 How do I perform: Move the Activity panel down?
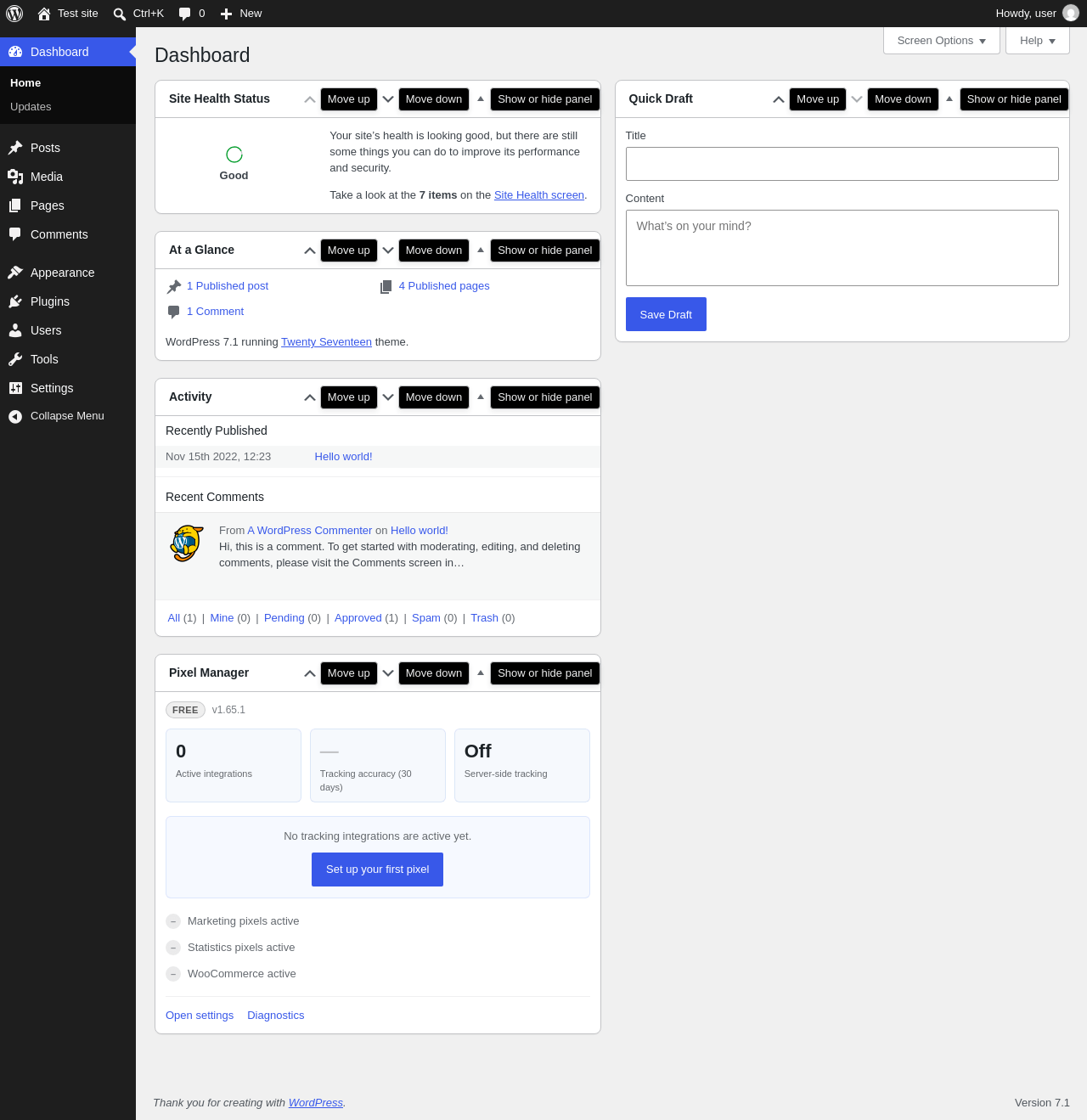pyautogui.click(x=388, y=397)
